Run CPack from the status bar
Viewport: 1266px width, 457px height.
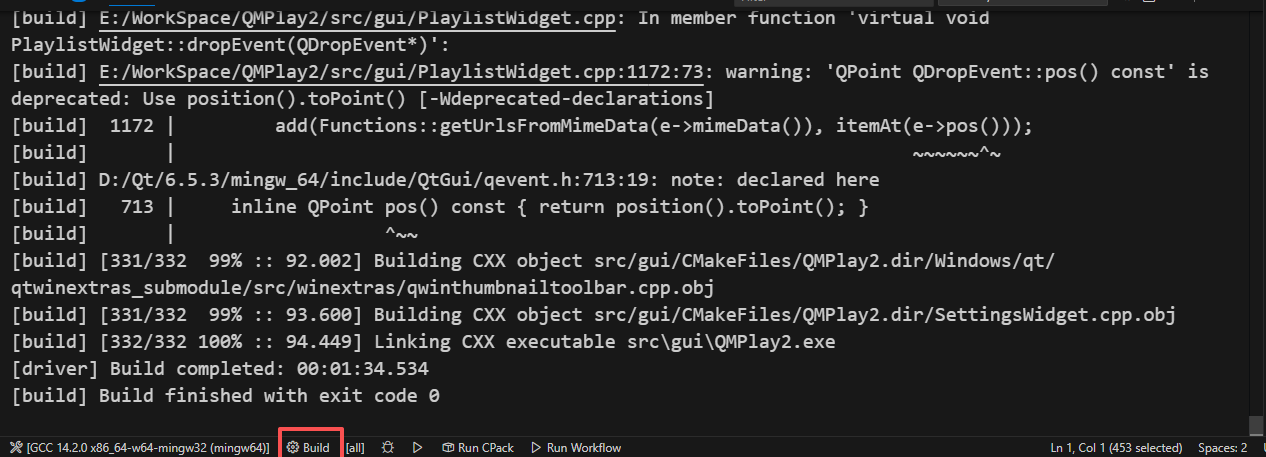pyautogui.click(x=478, y=448)
